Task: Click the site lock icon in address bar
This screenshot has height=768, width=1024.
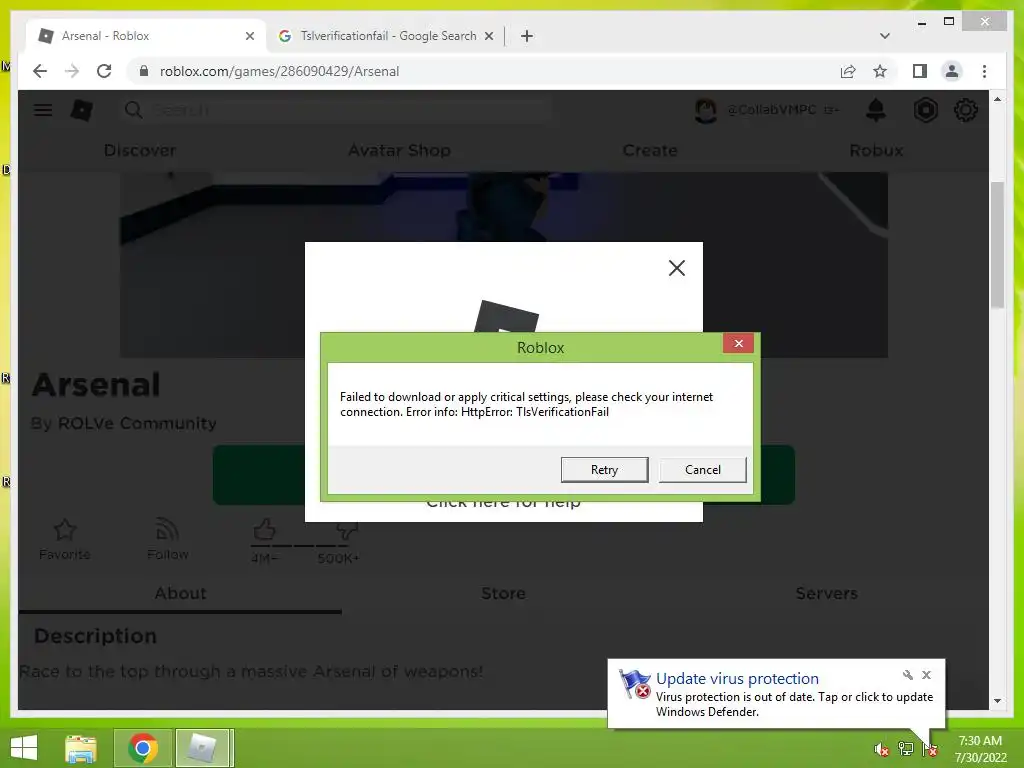Action: tap(144, 71)
